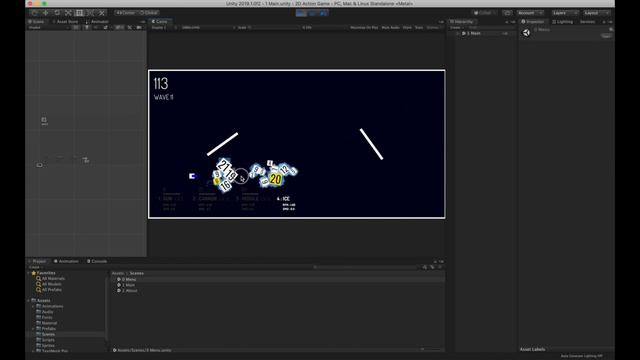Toggle the Global handle rotation button
Screen dimensions: 640x360
149,13
